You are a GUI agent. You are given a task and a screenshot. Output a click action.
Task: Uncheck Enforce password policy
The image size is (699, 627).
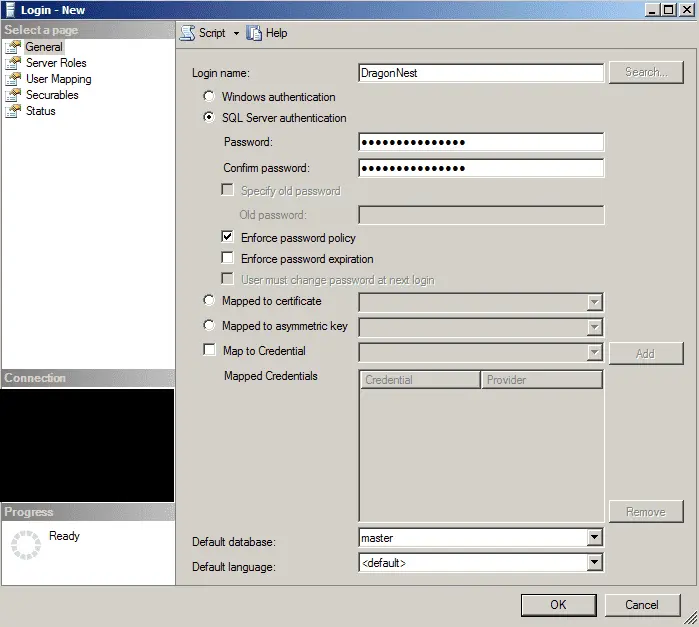227,237
